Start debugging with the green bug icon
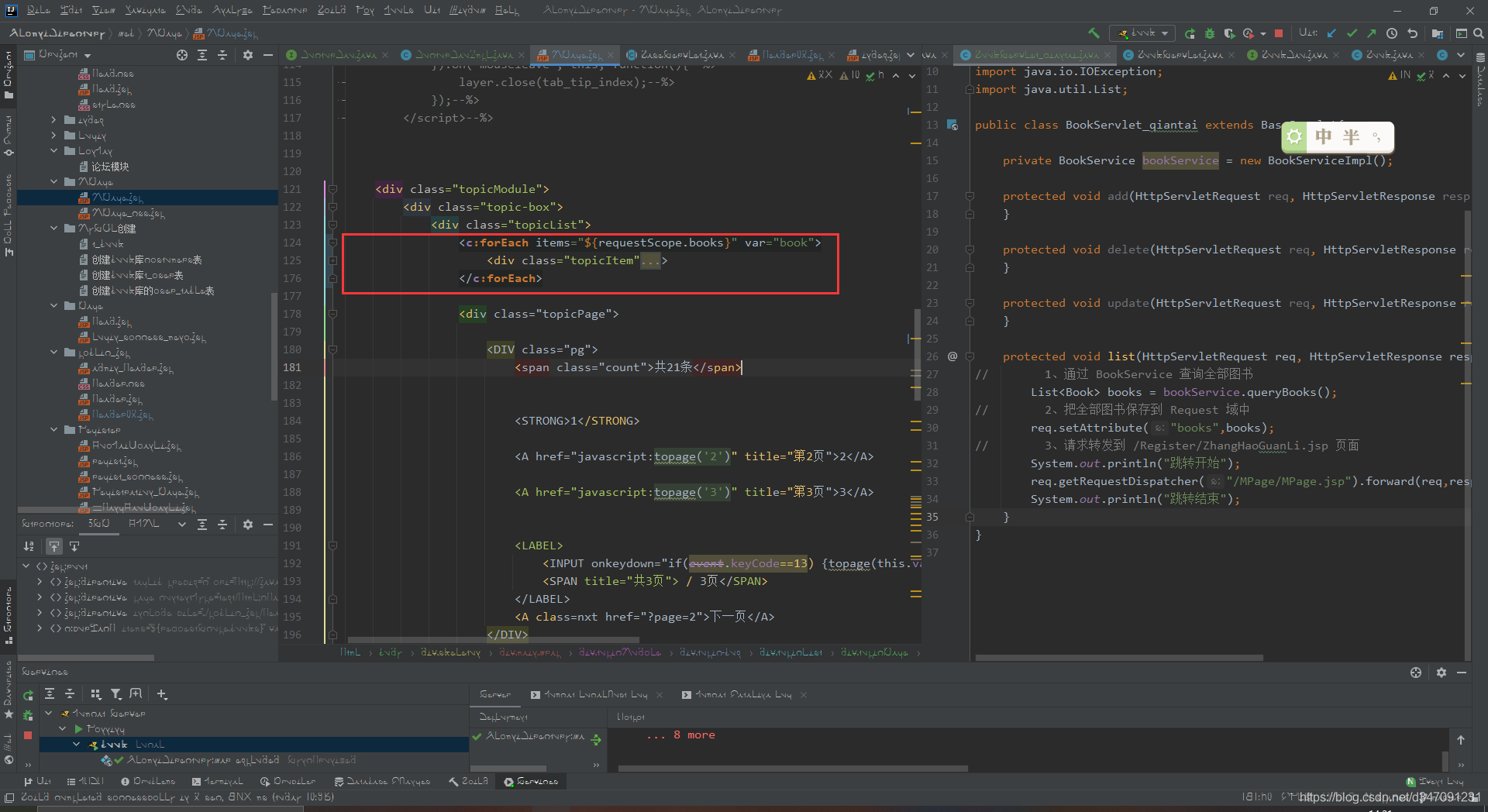The width and height of the screenshot is (1488, 812). click(x=1209, y=33)
